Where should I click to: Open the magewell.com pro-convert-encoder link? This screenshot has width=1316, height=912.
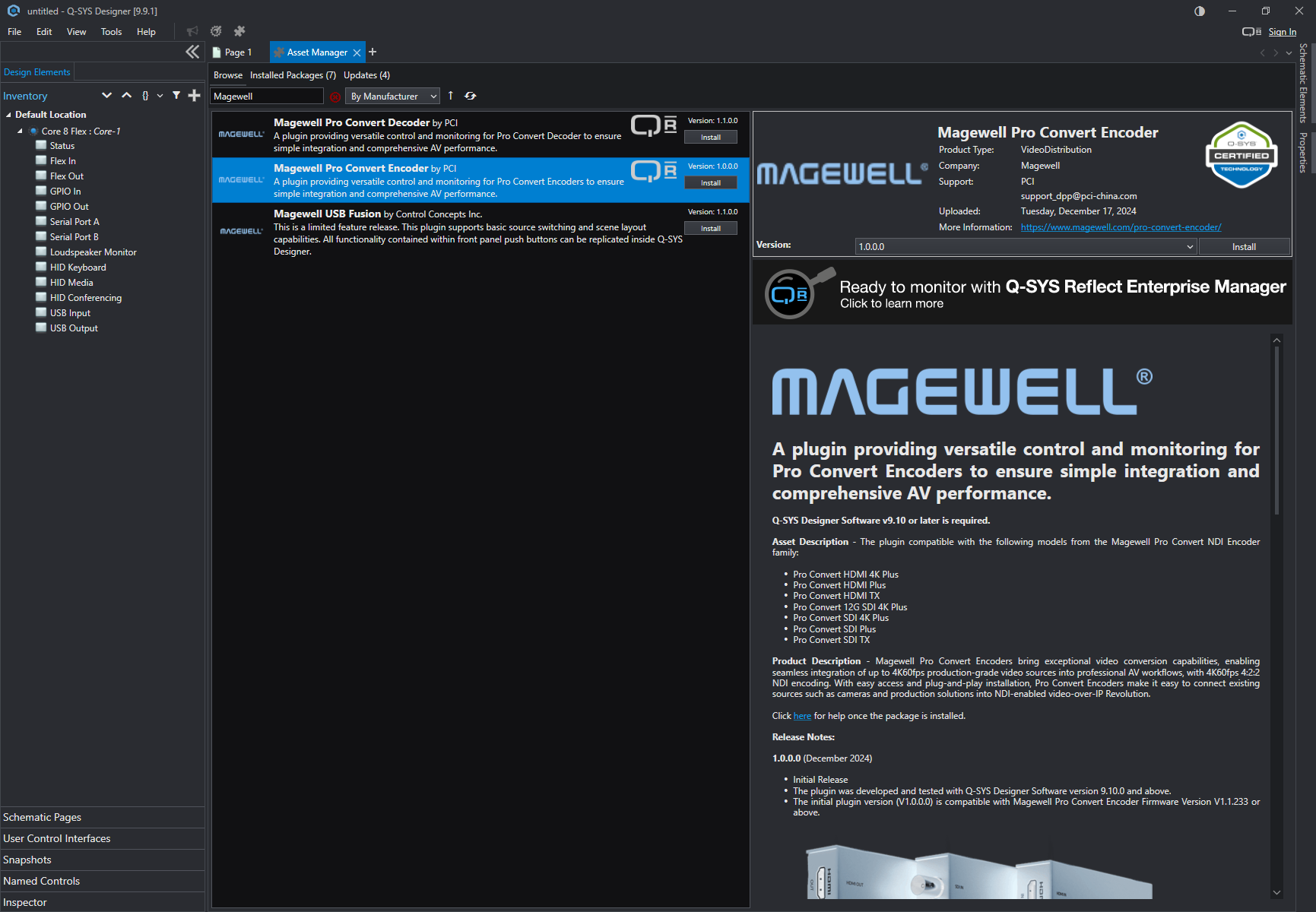pos(1121,227)
